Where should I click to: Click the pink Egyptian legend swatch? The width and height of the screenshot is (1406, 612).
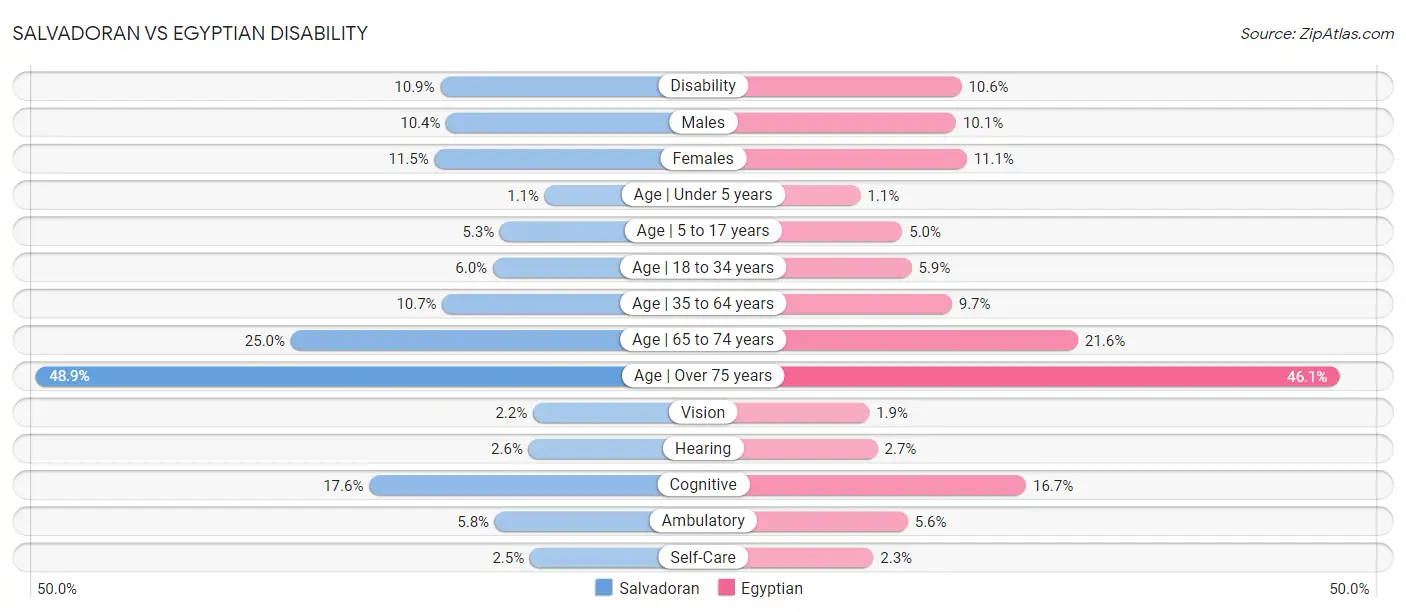[x=726, y=588]
